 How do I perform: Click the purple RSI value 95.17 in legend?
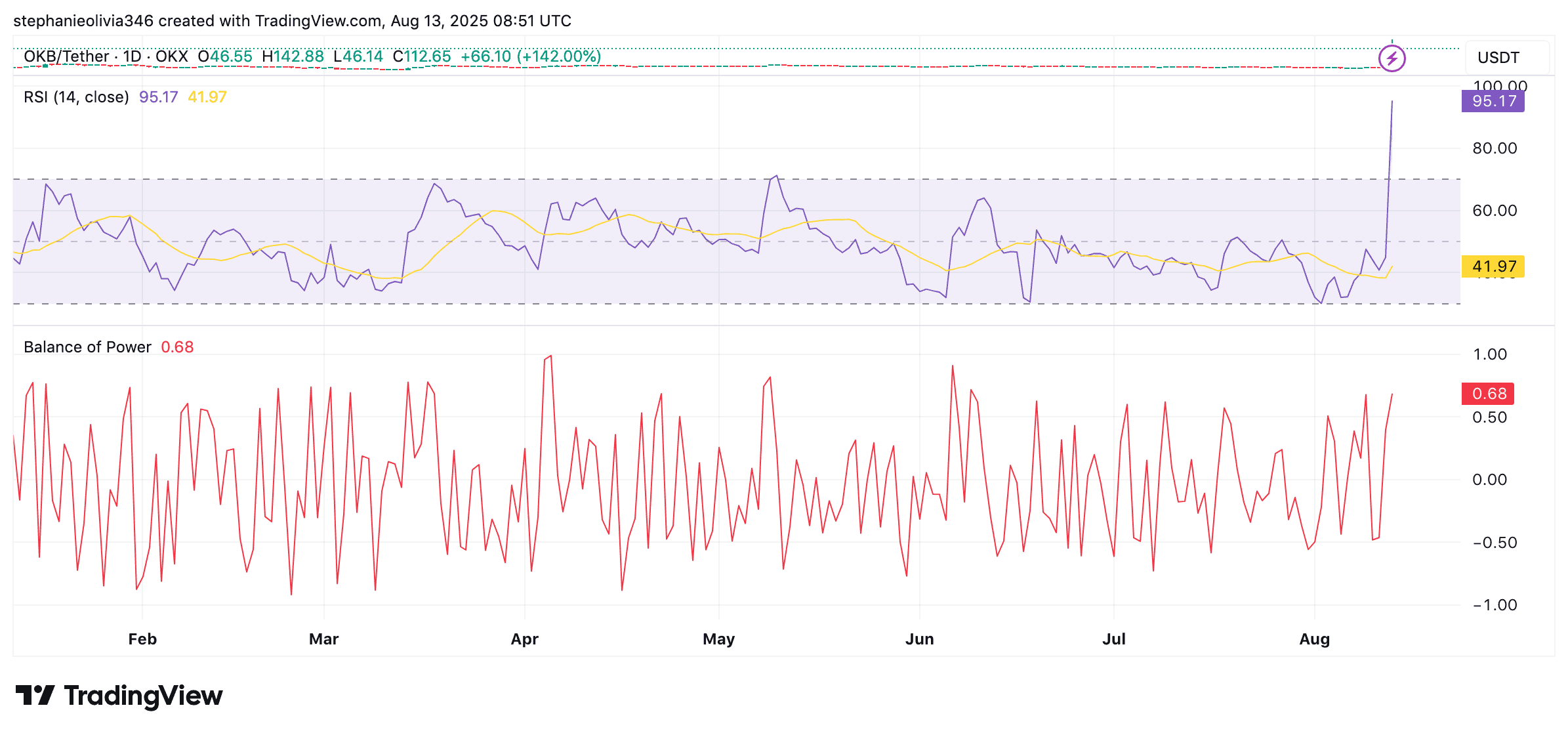point(158,97)
